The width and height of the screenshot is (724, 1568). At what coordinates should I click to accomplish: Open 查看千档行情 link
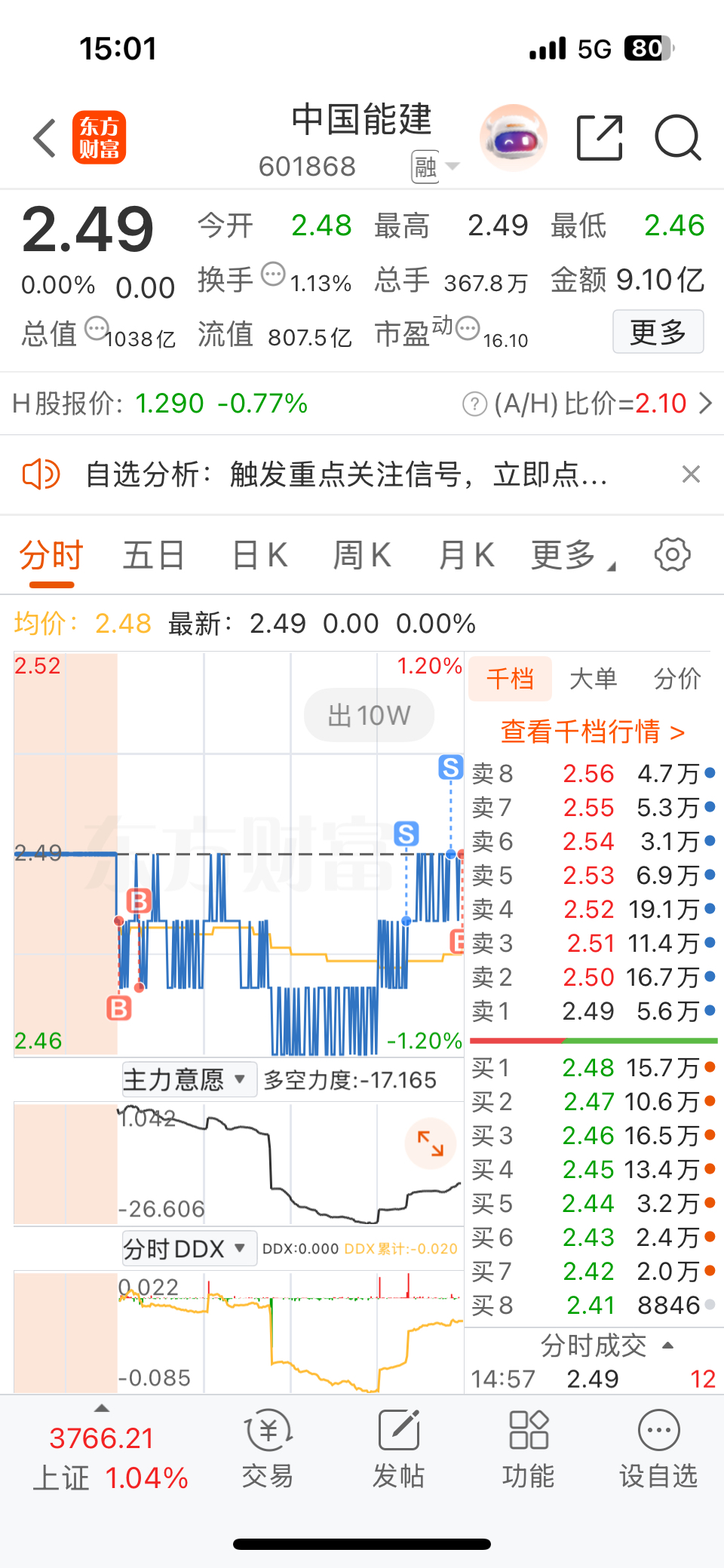click(x=593, y=732)
